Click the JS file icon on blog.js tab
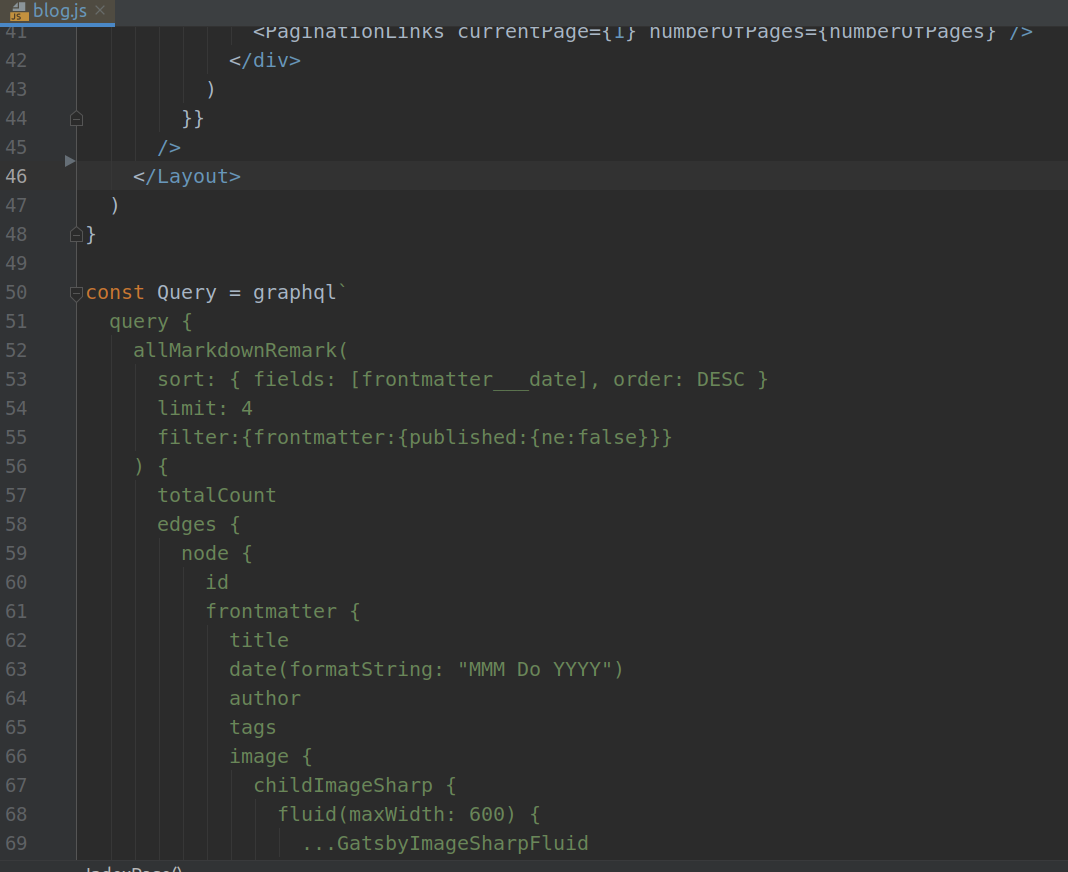 coord(18,11)
